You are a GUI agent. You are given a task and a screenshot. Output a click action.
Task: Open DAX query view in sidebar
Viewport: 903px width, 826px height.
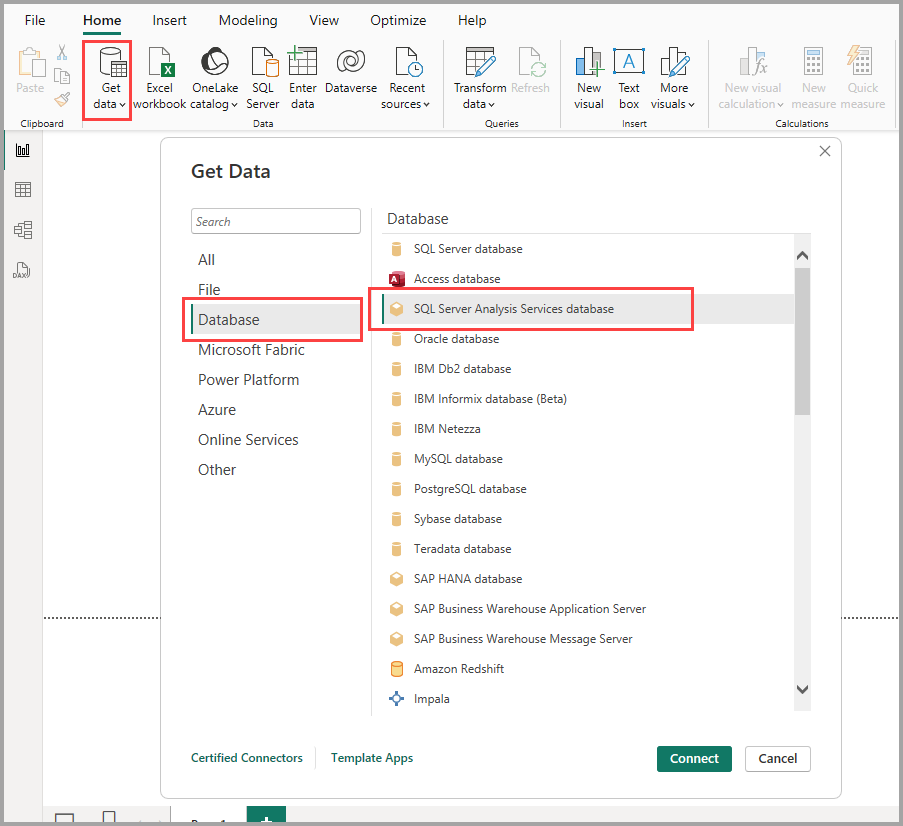click(x=22, y=270)
